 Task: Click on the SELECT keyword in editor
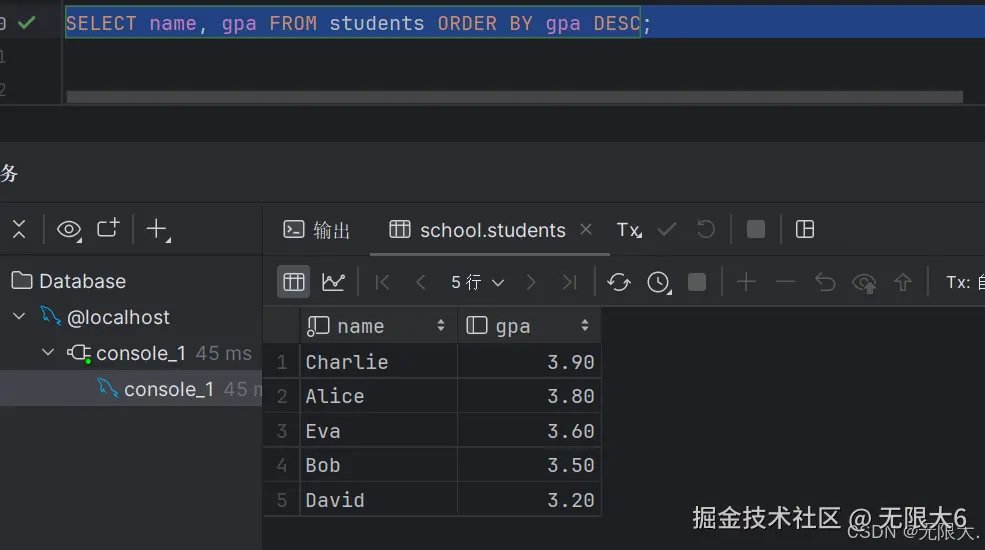(101, 23)
